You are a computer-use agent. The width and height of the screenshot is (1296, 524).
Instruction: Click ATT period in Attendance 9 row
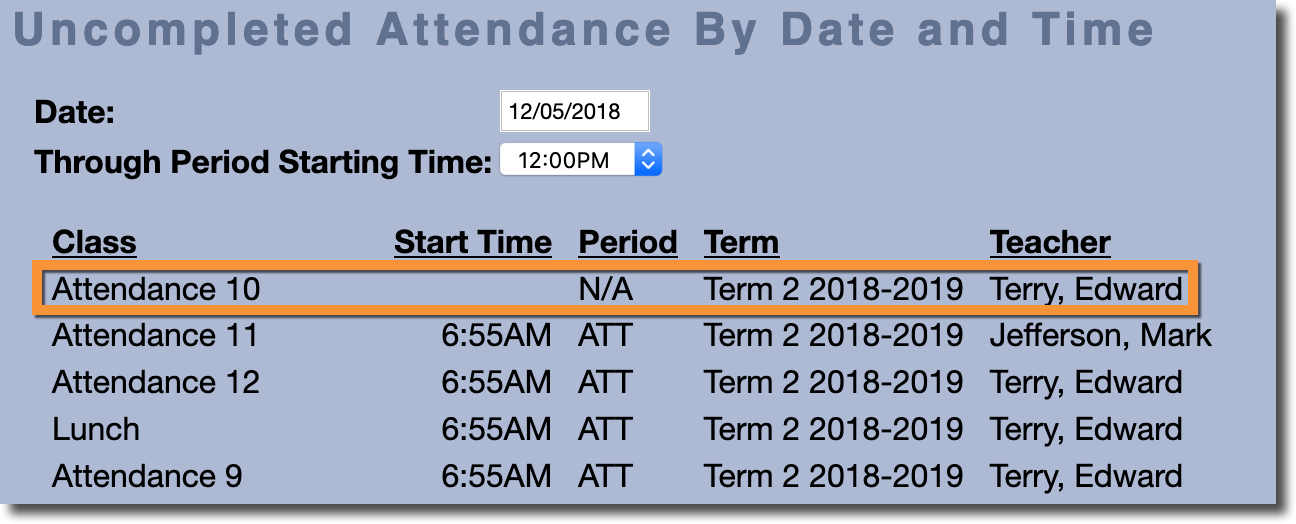pyautogui.click(x=605, y=476)
